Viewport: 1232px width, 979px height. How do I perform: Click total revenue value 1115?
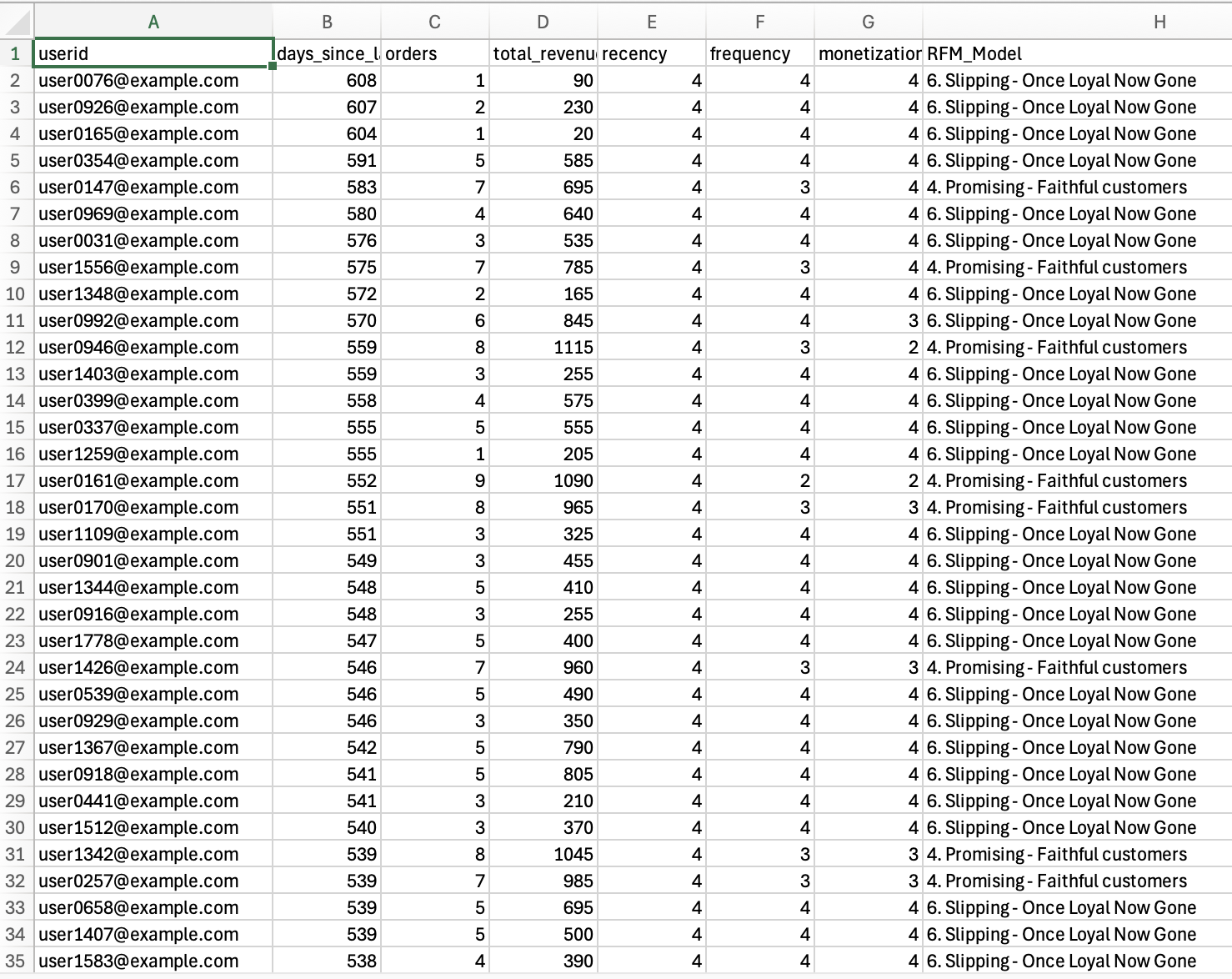[x=543, y=348]
